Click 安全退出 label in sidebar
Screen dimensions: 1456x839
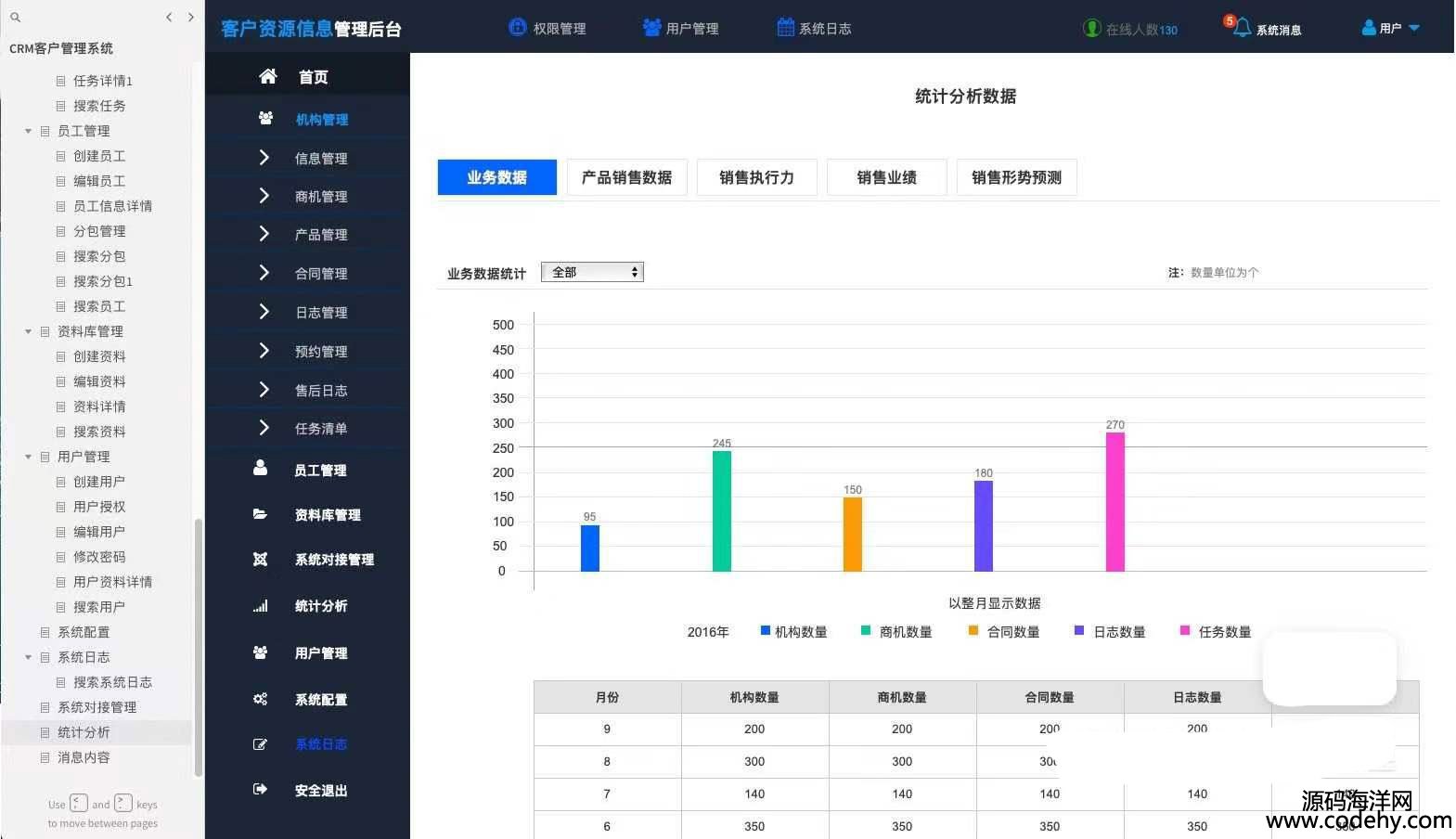pyautogui.click(x=321, y=791)
